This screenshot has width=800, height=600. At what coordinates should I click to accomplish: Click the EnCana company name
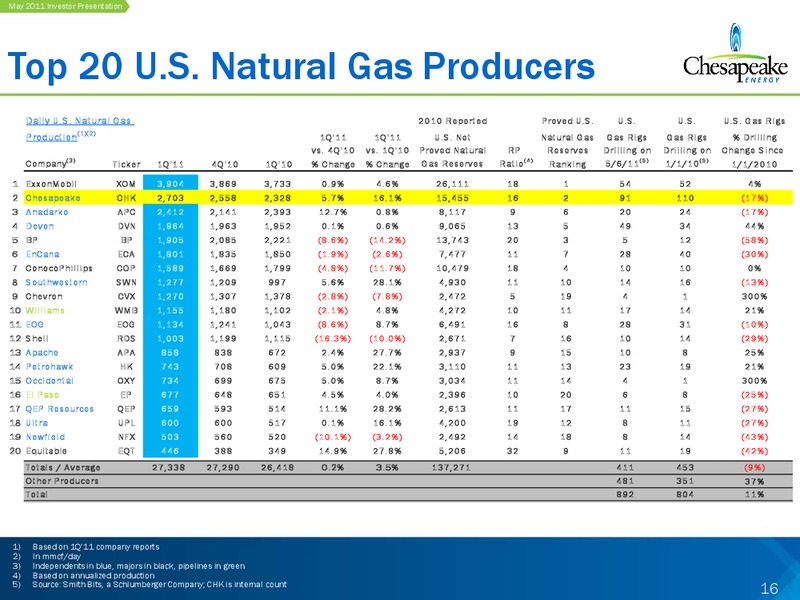(42, 254)
